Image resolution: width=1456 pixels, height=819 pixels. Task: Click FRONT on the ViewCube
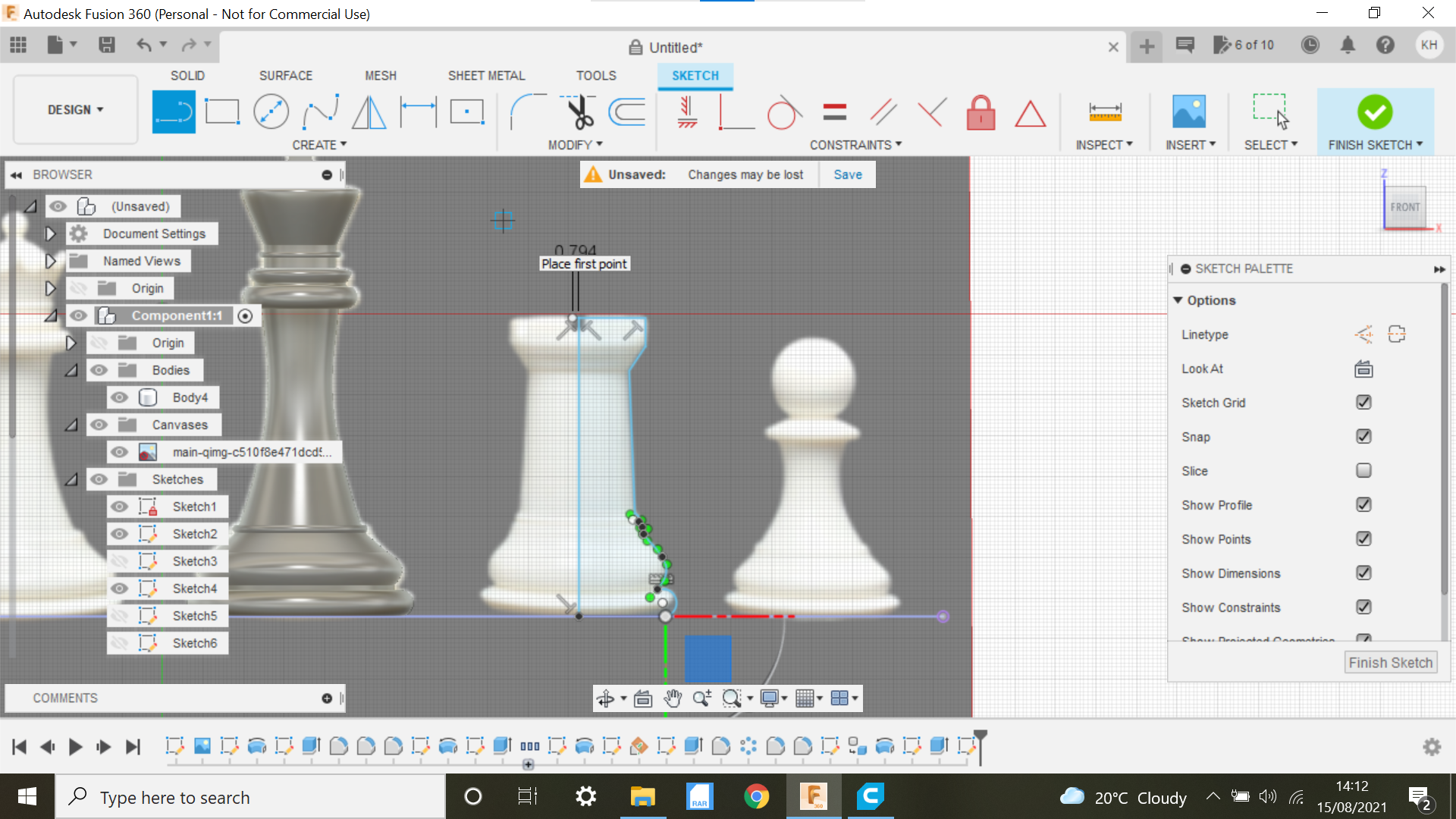(1405, 206)
